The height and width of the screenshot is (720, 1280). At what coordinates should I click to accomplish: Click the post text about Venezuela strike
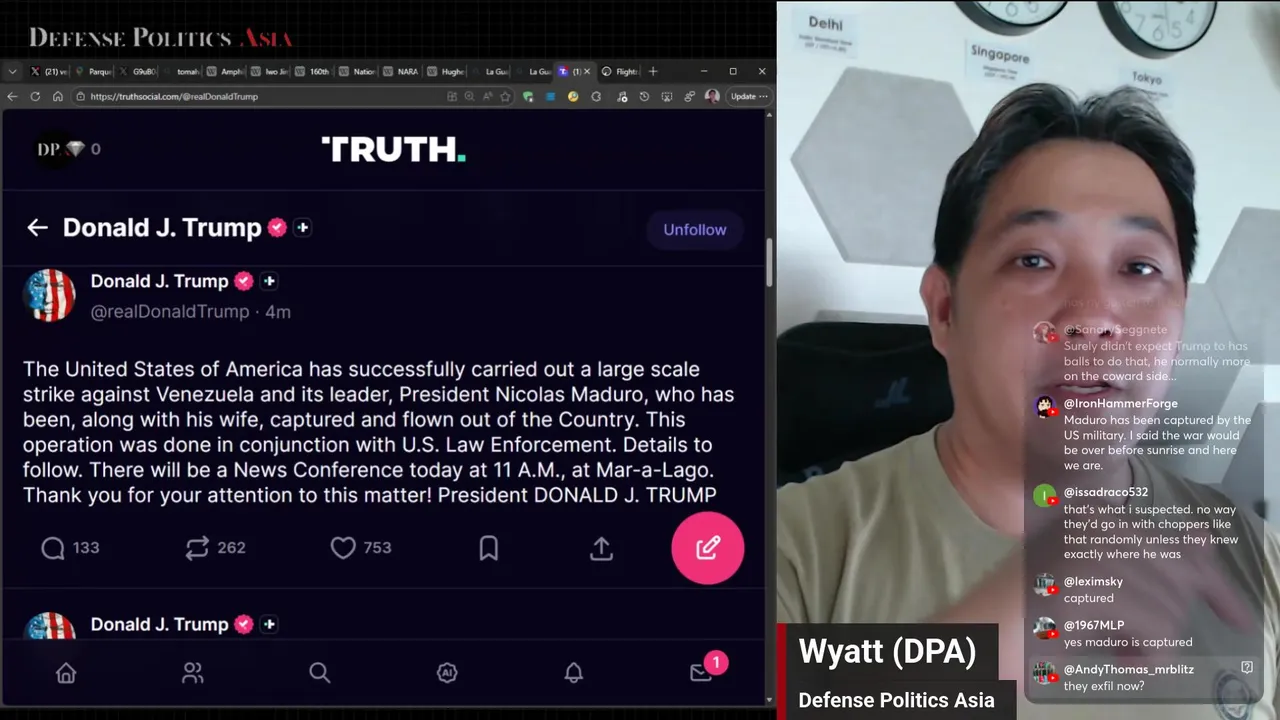(x=379, y=432)
